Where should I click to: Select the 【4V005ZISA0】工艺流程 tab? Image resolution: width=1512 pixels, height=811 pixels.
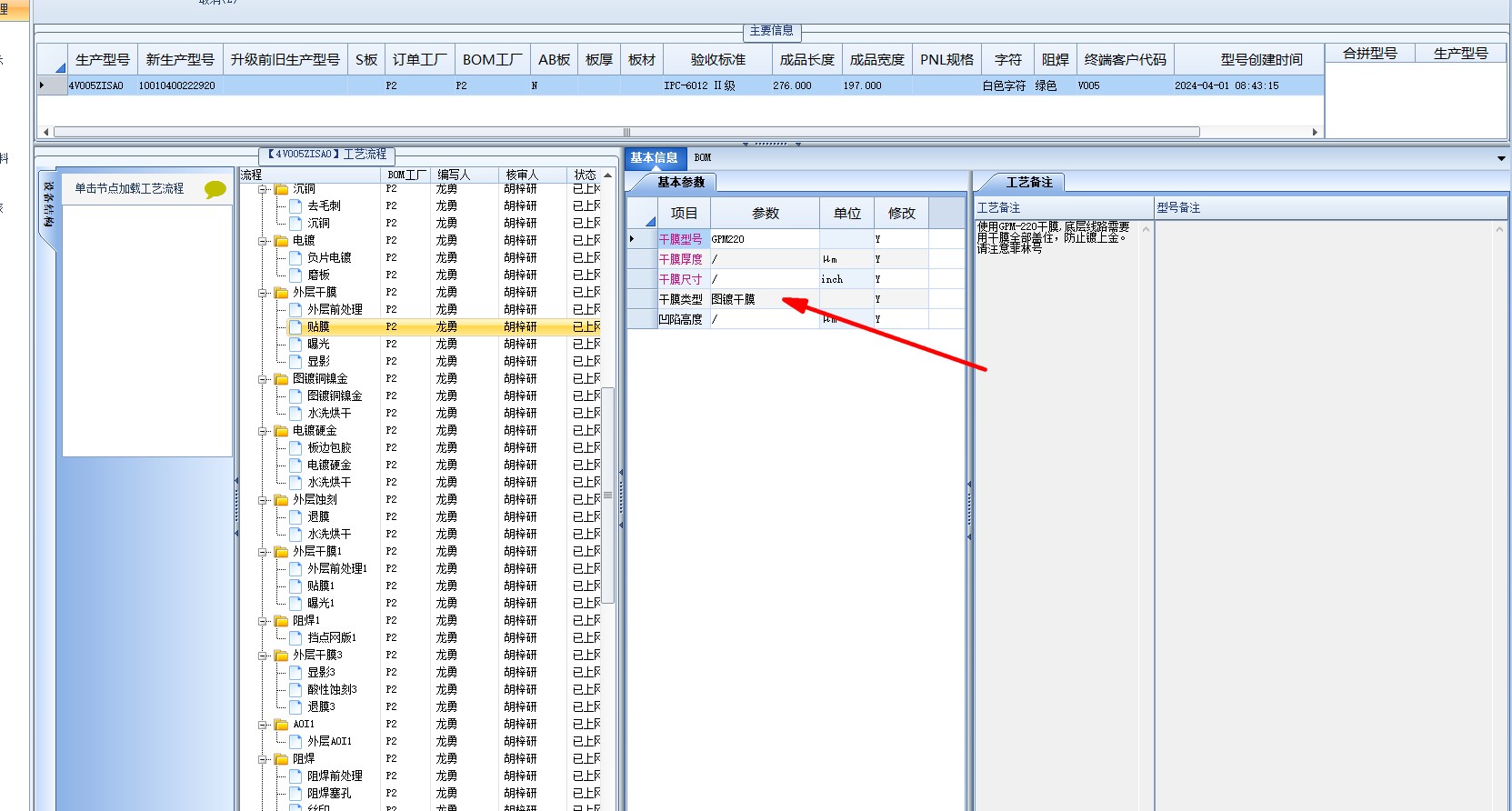(327, 155)
